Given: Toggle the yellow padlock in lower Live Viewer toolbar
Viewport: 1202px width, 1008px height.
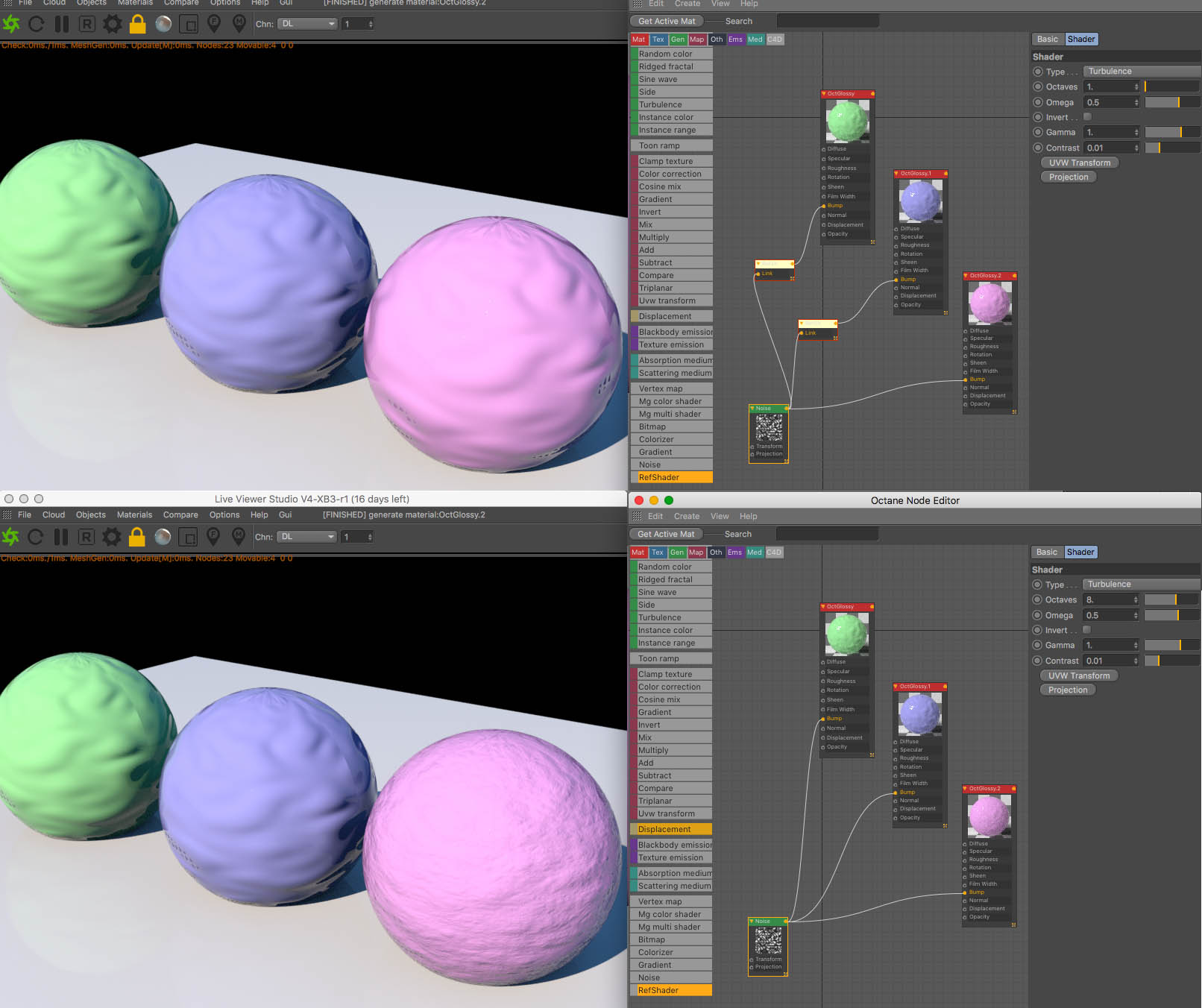Looking at the screenshot, I should point(136,537).
